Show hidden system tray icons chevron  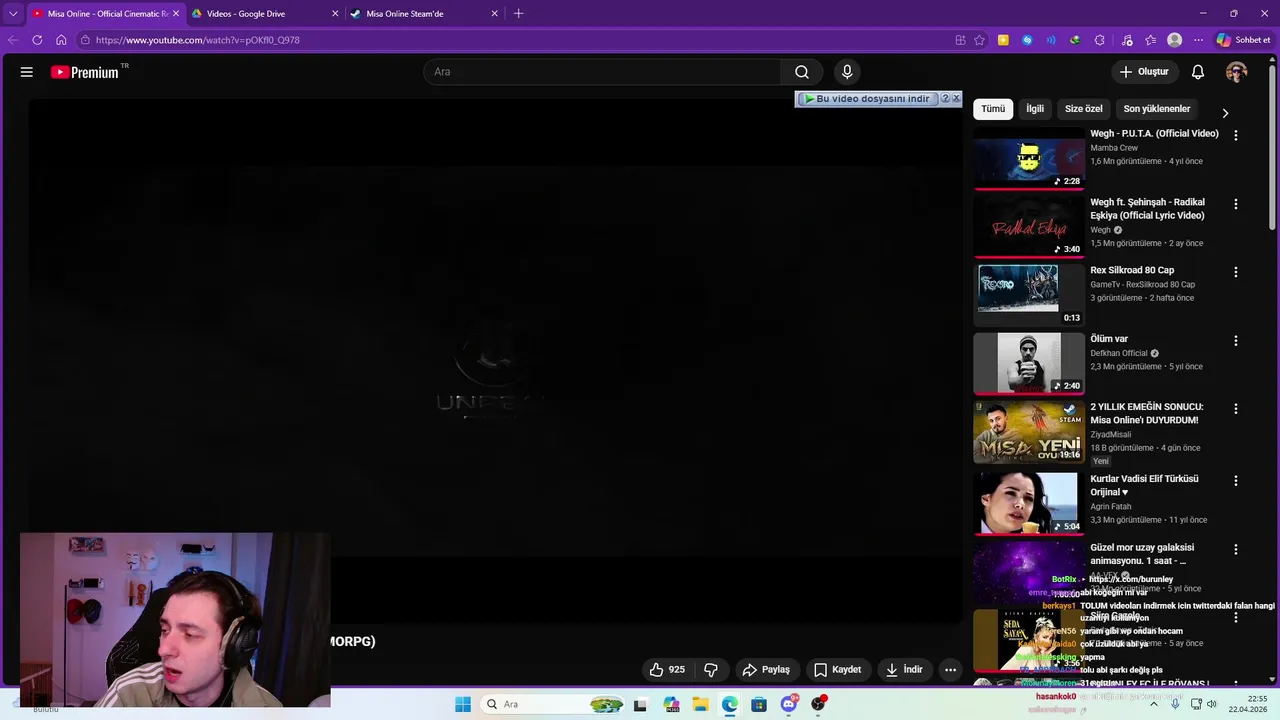[1153, 704]
